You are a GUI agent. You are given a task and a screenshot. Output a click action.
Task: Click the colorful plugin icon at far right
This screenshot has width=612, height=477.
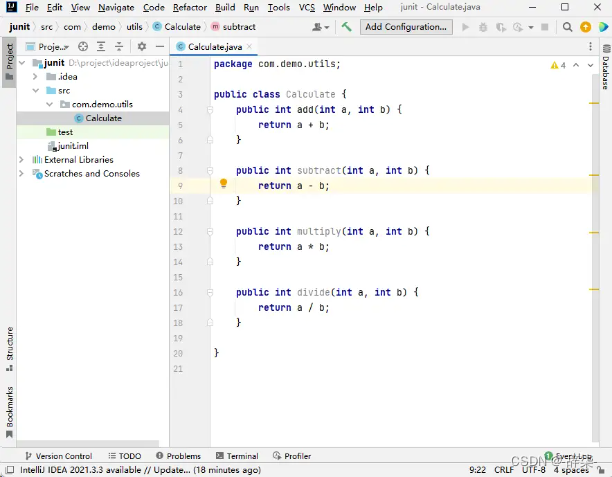coord(603,27)
